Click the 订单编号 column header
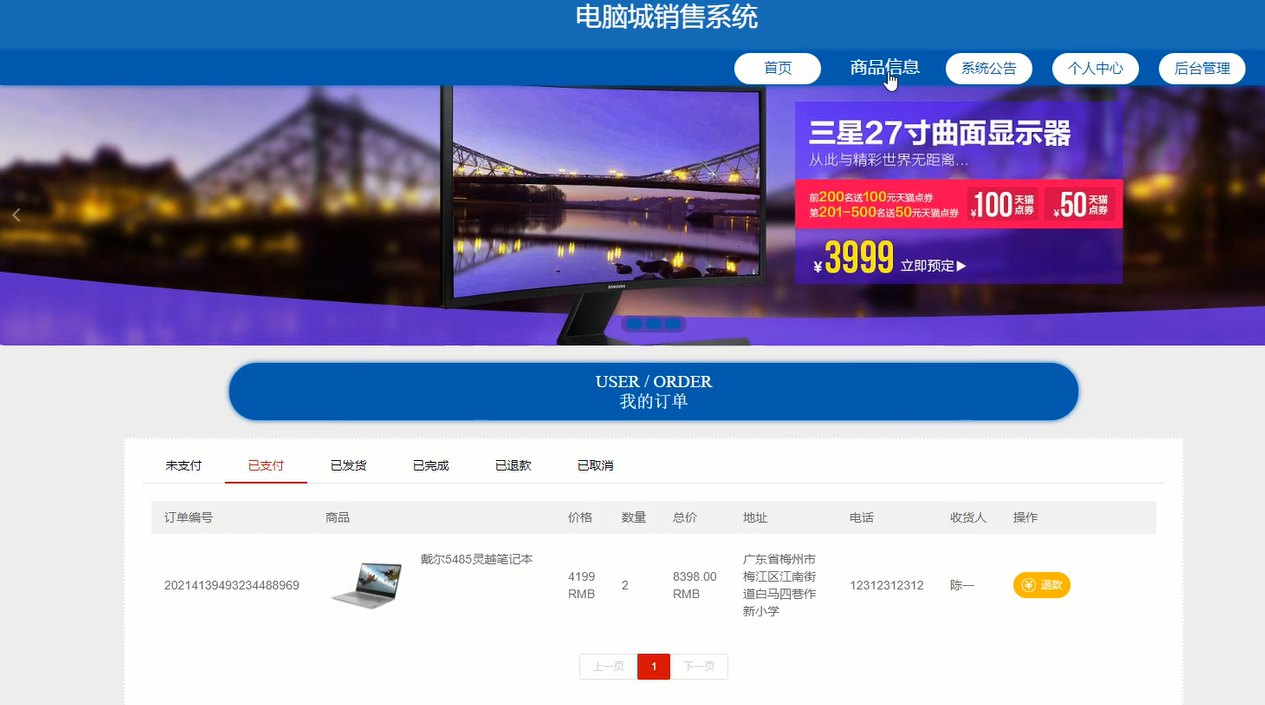 tap(189, 517)
